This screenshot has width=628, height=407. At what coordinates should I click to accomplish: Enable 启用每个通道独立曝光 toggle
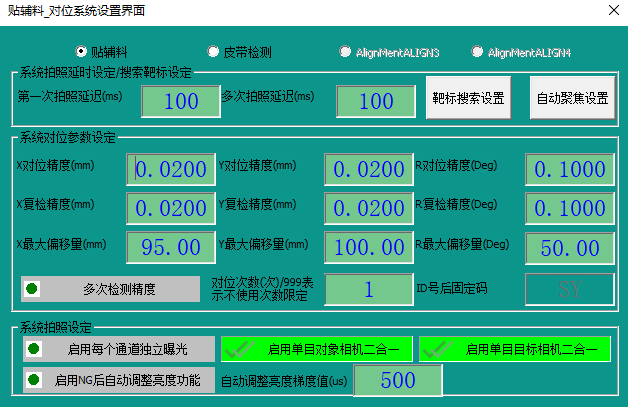pos(119,349)
